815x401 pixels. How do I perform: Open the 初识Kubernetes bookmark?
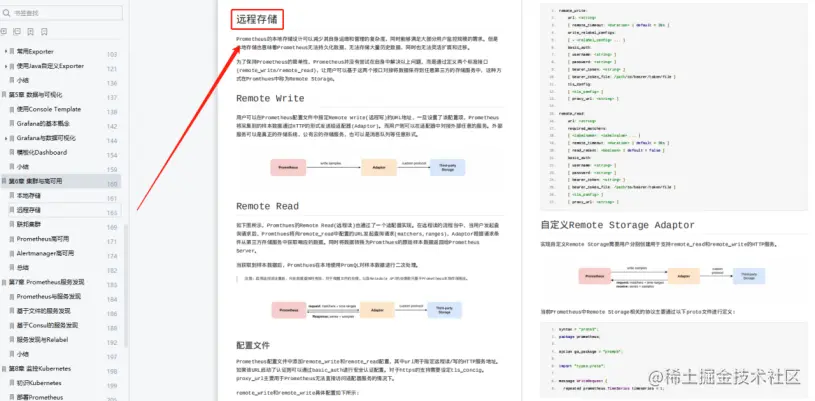39,383
